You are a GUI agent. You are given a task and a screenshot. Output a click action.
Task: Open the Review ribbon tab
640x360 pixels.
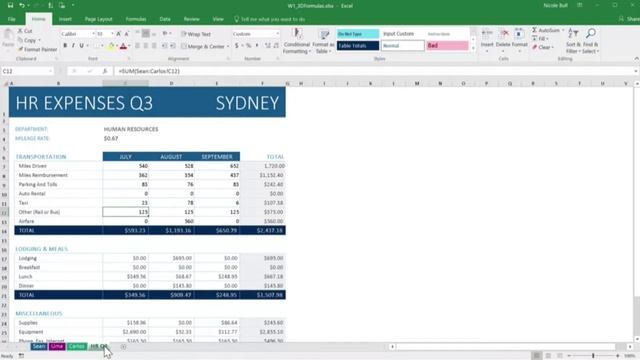(x=191, y=19)
